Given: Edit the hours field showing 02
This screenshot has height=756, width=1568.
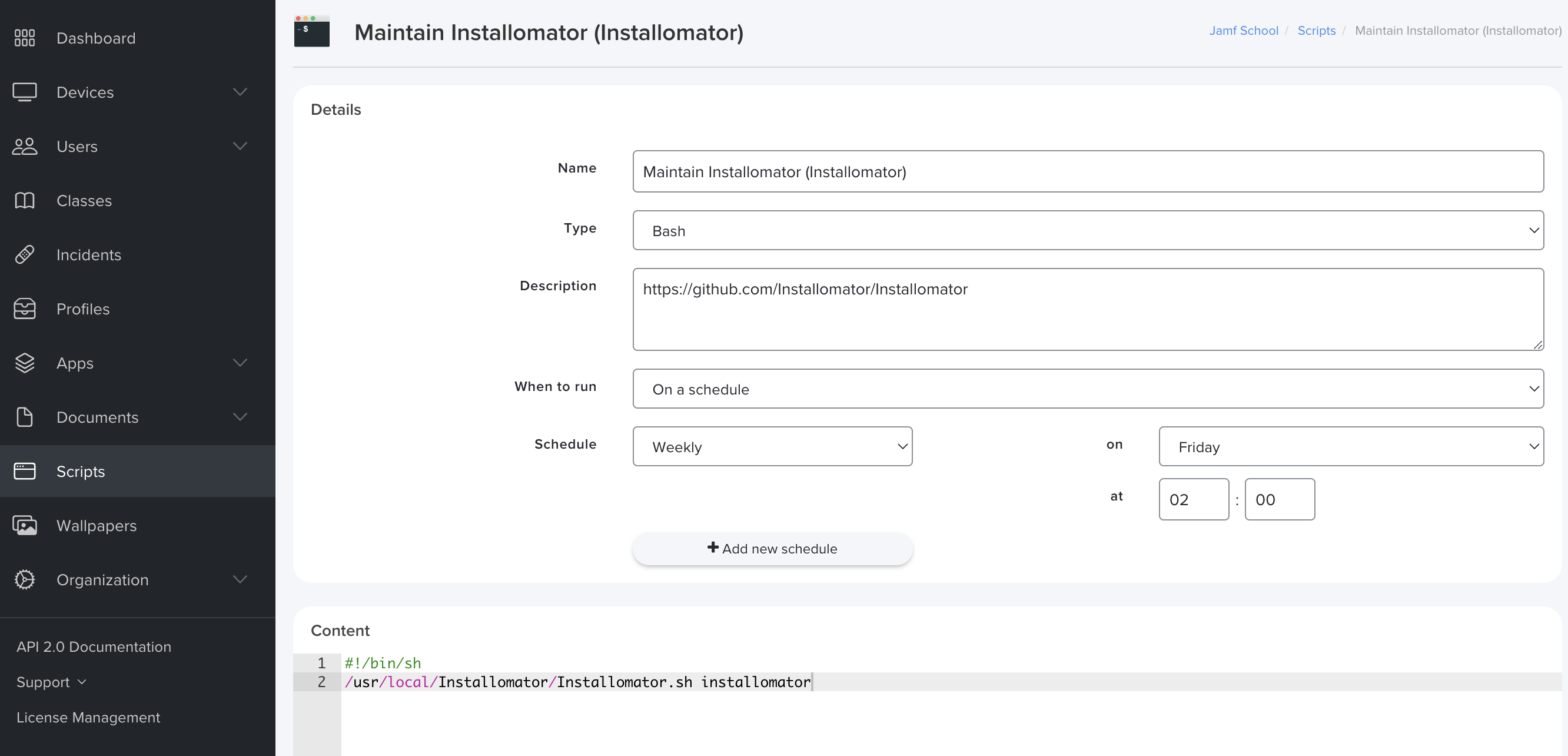Looking at the screenshot, I should coord(1193,499).
